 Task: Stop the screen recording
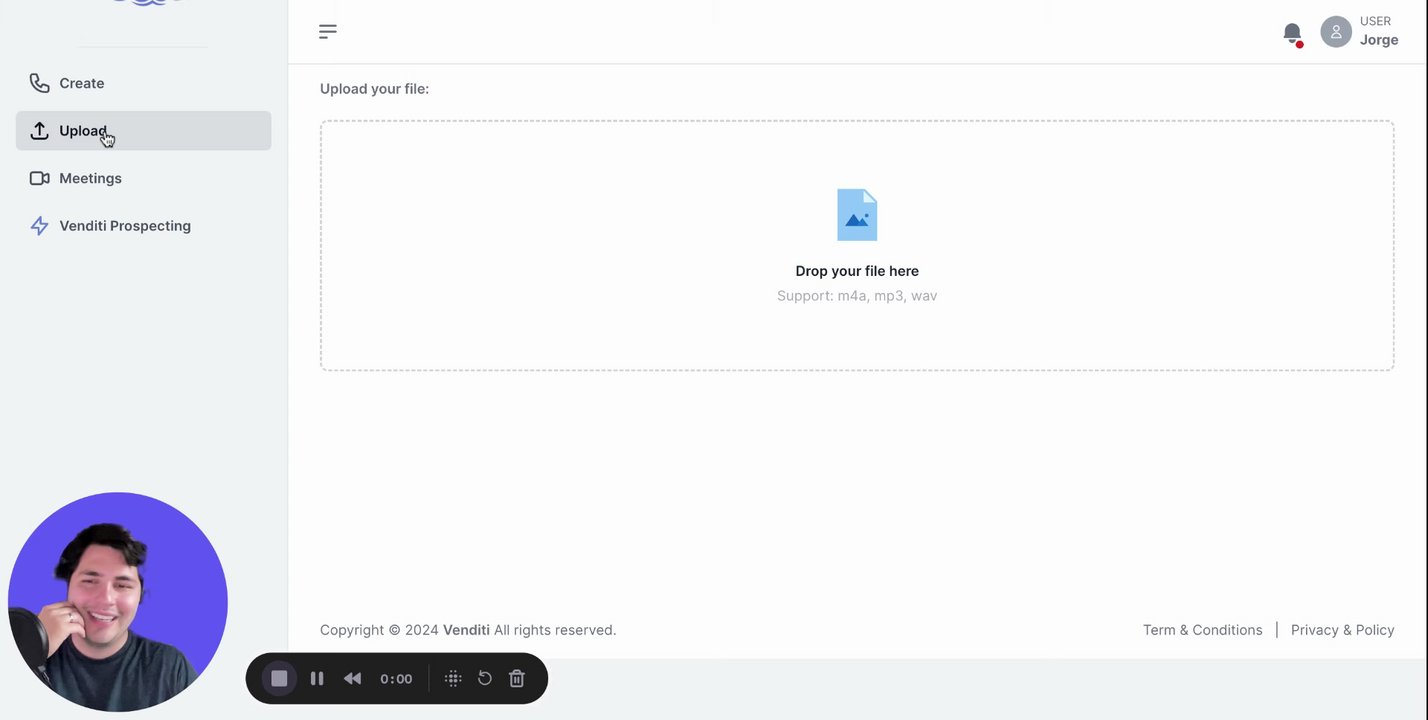click(279, 678)
